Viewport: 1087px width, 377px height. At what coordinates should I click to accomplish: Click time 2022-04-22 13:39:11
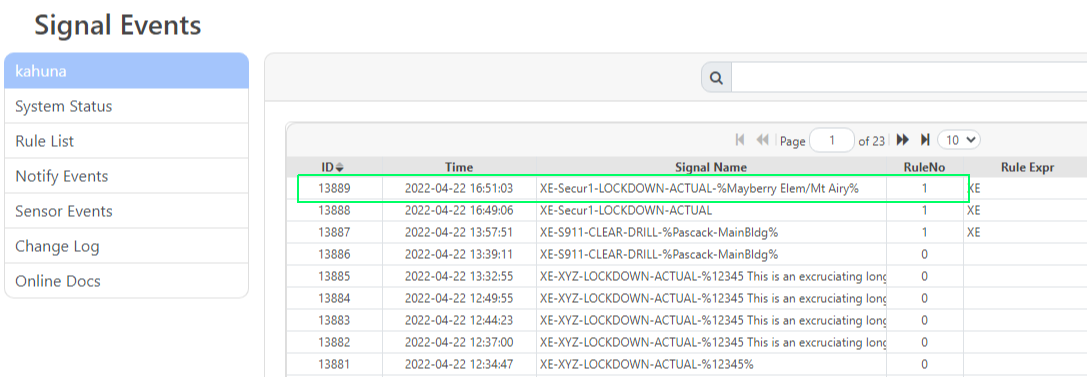point(459,254)
